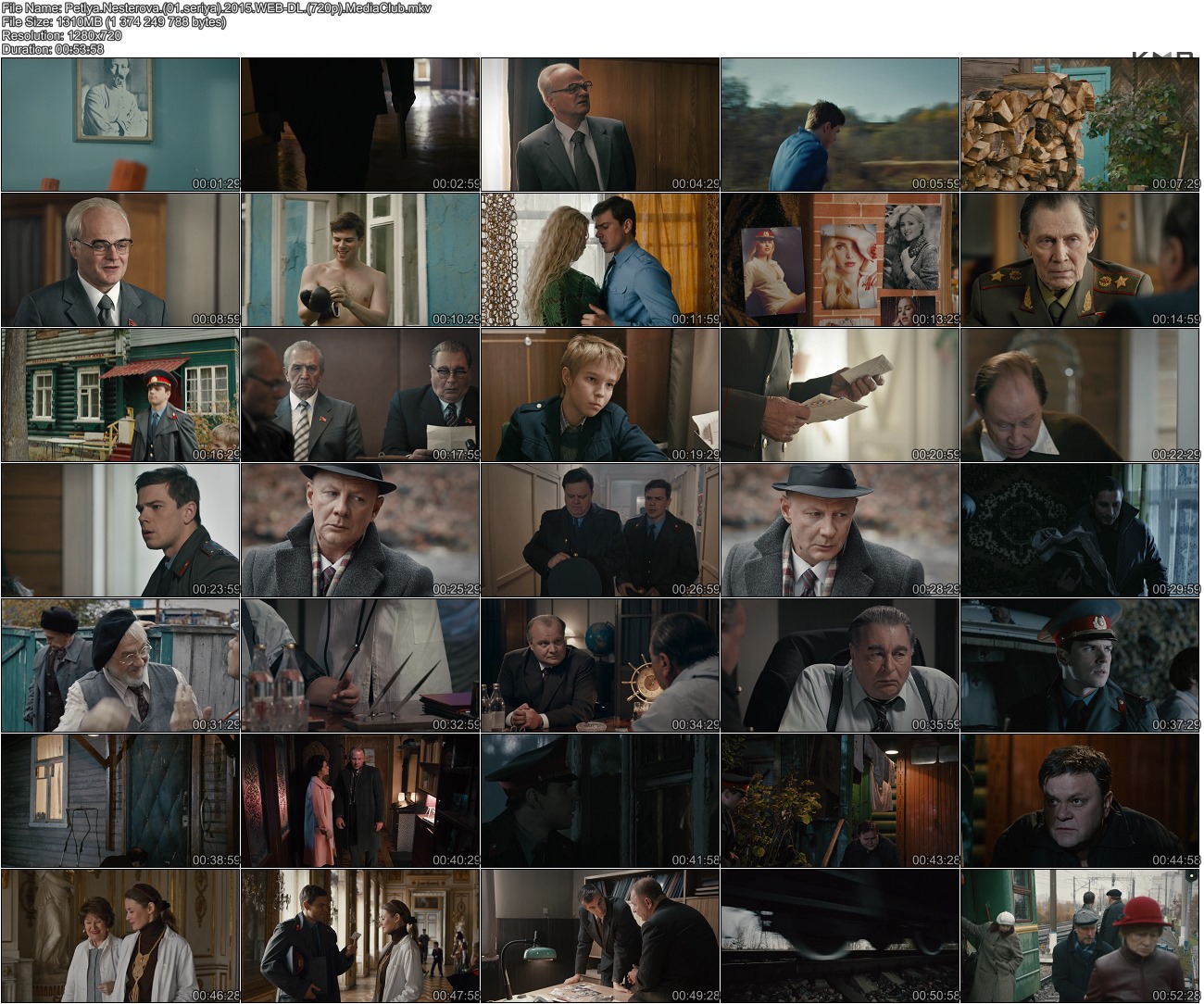
Task: Click the thumbnail at timestamp 00:01:29
Action: tap(120, 125)
